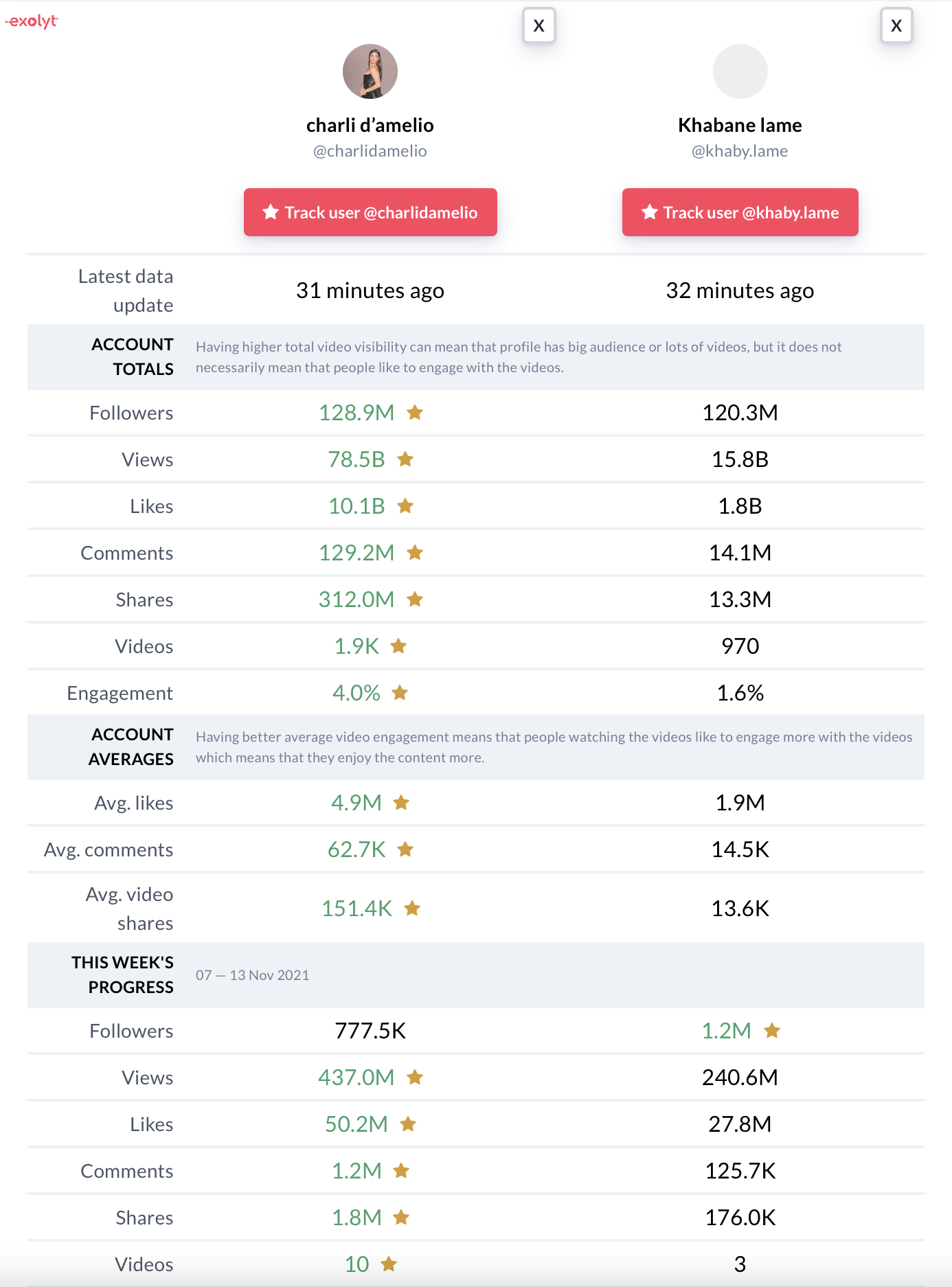Click Track user @charlidamelio button

(x=370, y=212)
